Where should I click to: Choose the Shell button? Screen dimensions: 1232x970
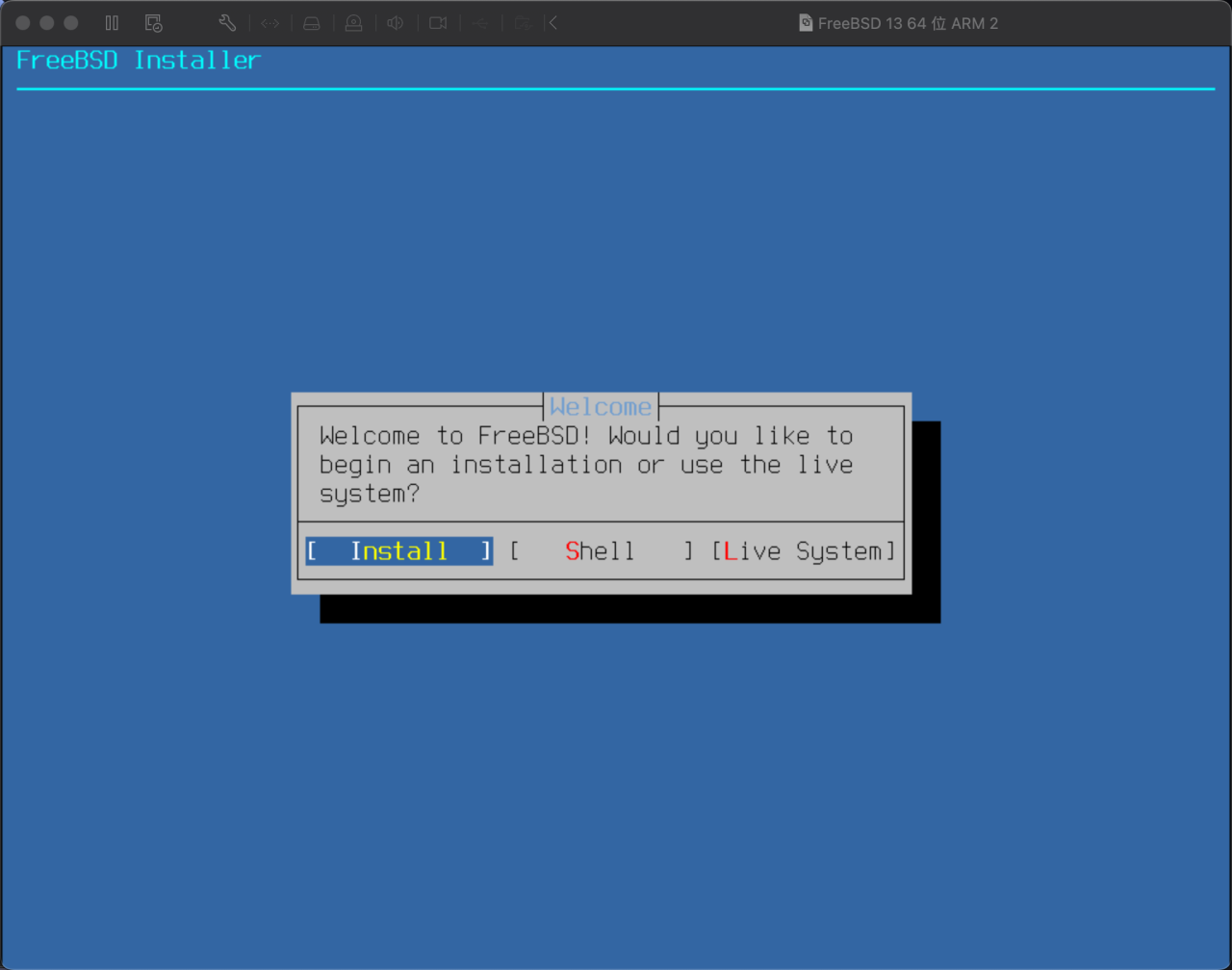(x=602, y=551)
